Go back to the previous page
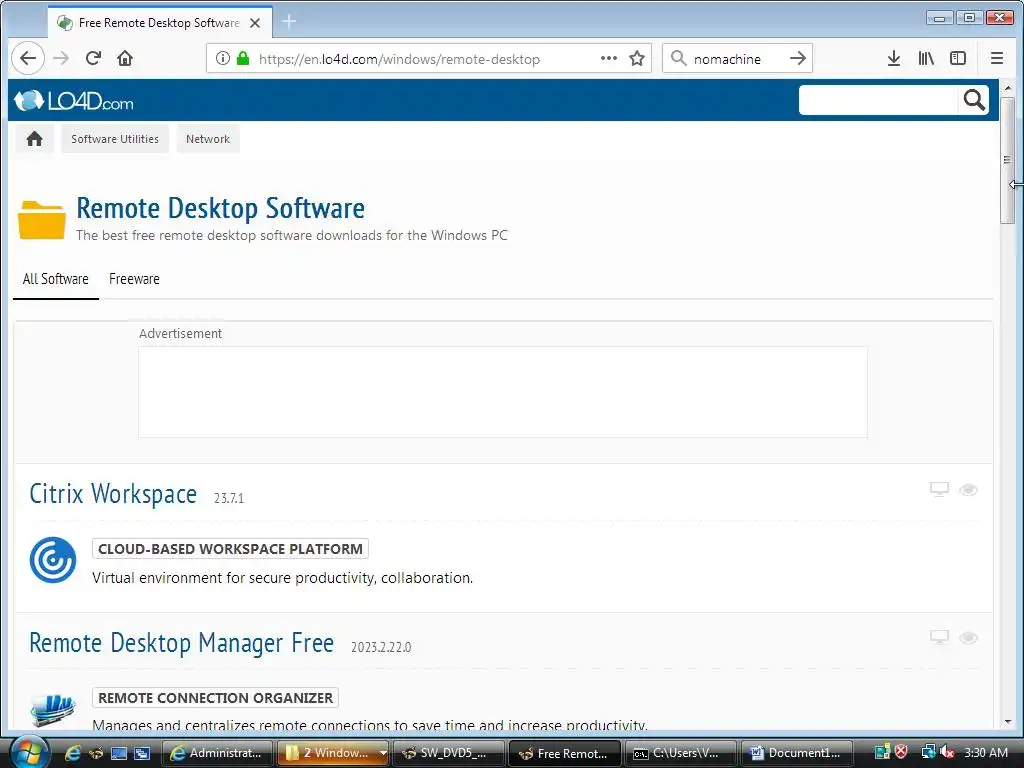Image resolution: width=1024 pixels, height=768 pixels. coord(27,59)
